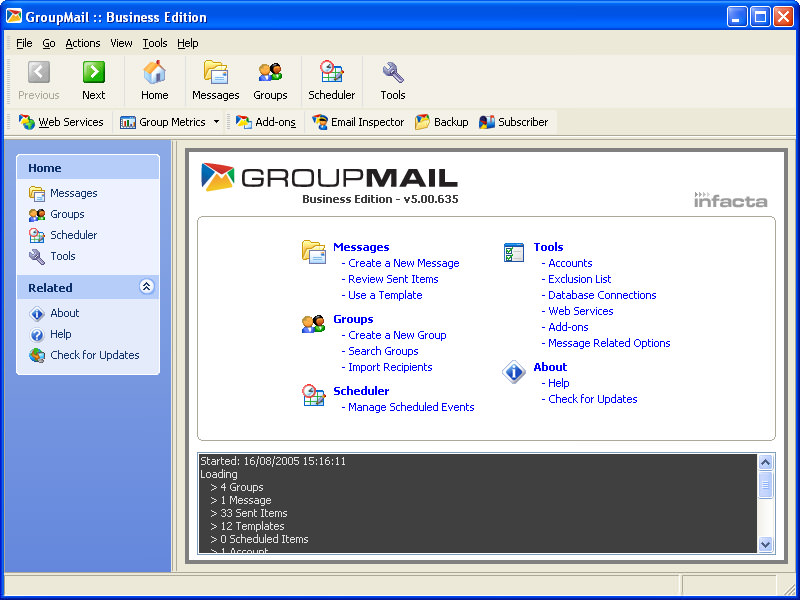The height and width of the screenshot is (600, 800).
Task: Expand the Group Metrics dropdown arrow
Action: [x=216, y=122]
